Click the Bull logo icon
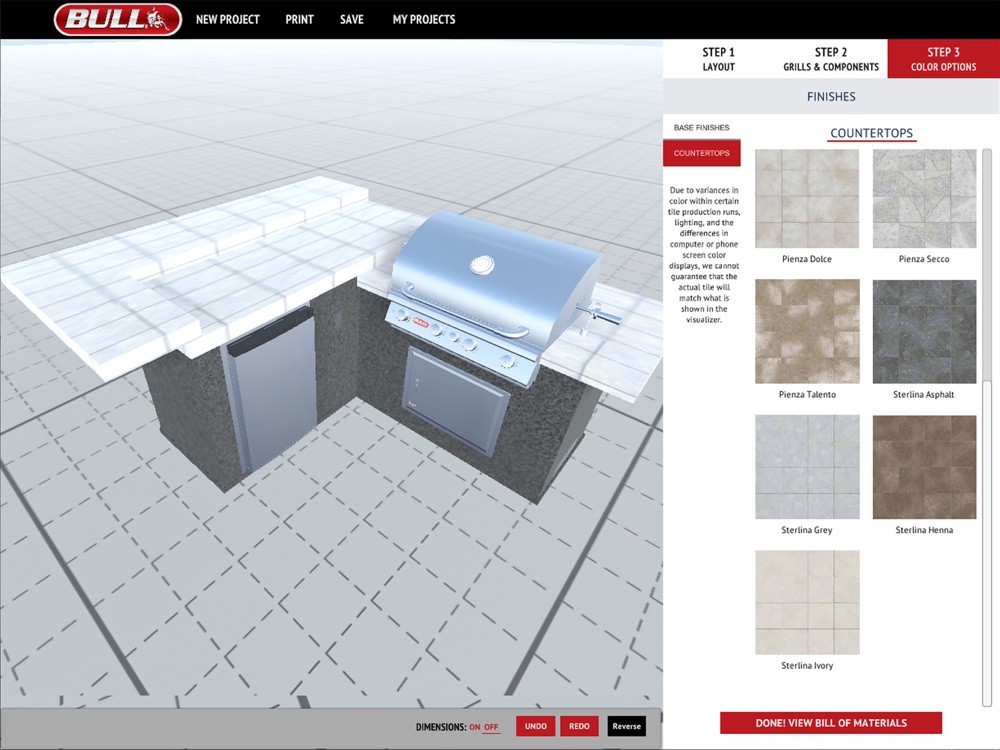The width and height of the screenshot is (1000, 750). click(118, 19)
